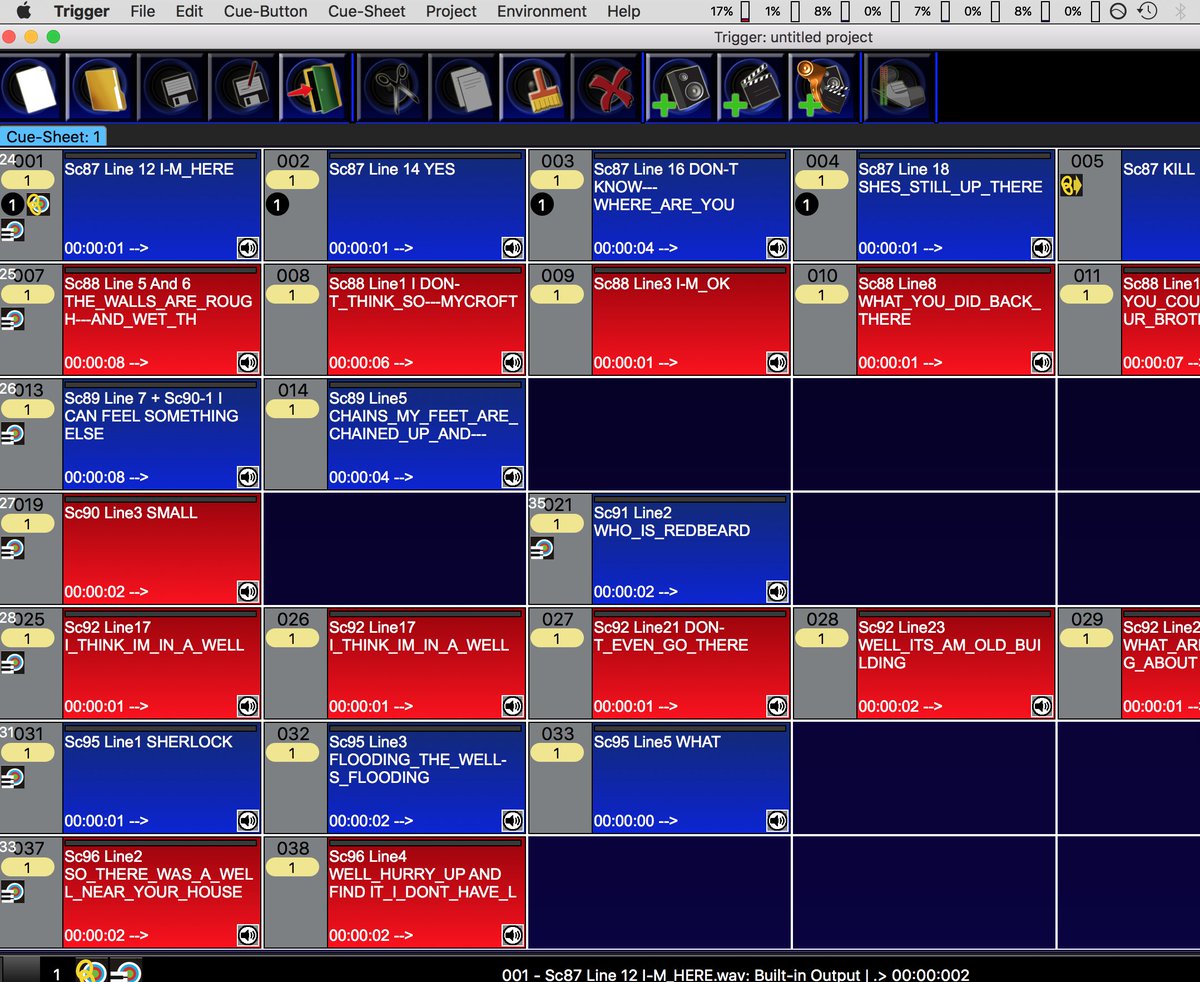Click the speaker icon on cue 001 I-M_HERE

[248, 248]
